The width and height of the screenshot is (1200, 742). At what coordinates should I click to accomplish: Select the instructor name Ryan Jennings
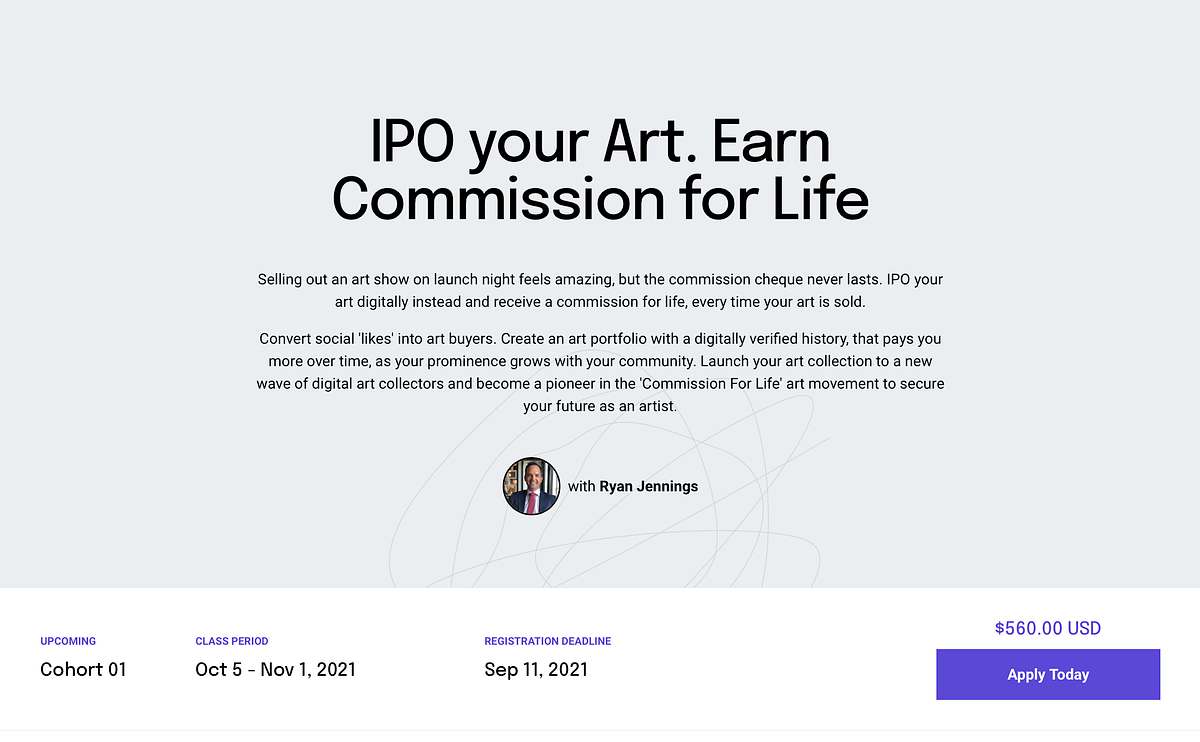click(649, 487)
